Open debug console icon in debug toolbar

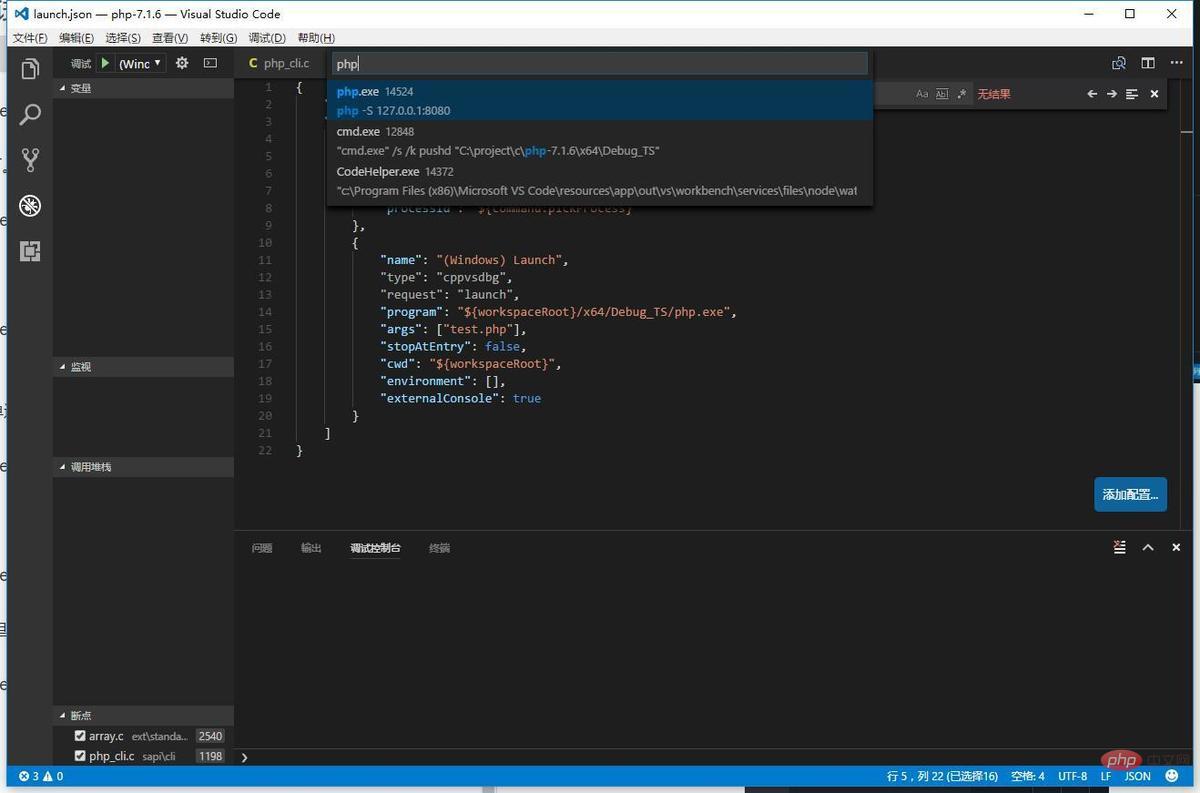(x=210, y=63)
